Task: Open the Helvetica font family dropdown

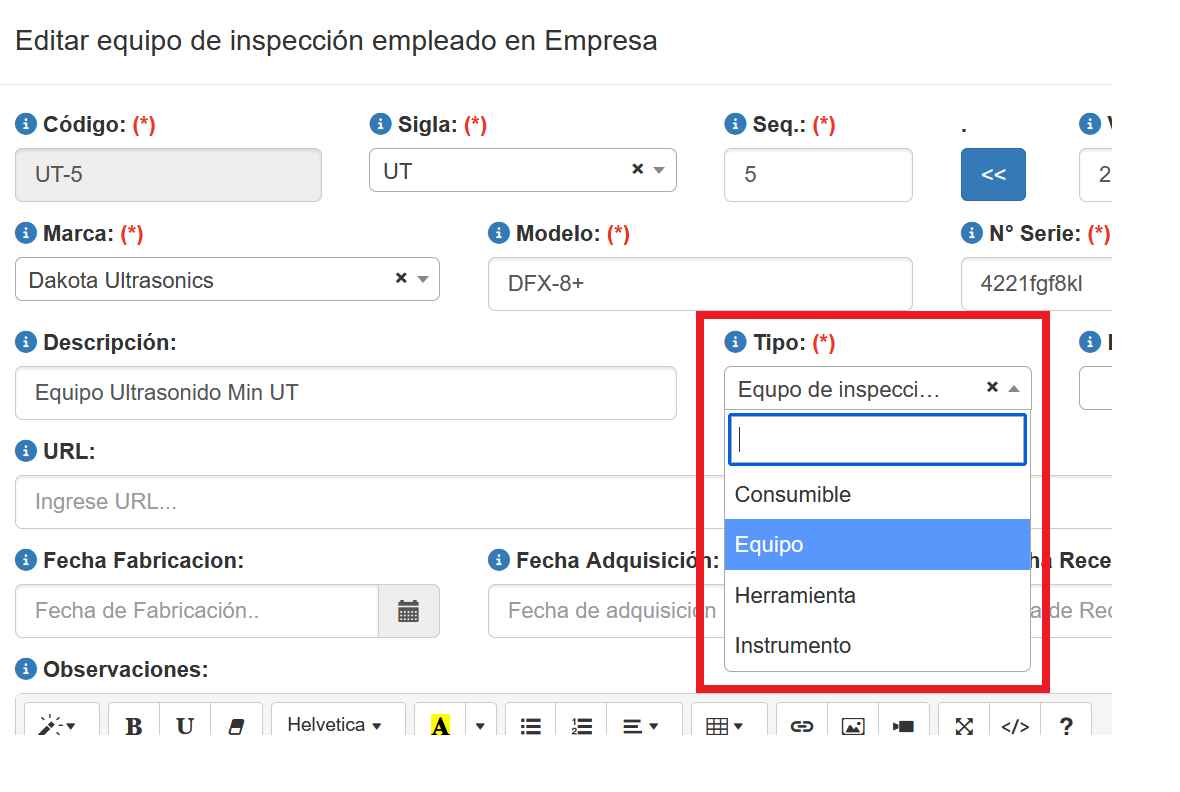Action: click(x=337, y=725)
